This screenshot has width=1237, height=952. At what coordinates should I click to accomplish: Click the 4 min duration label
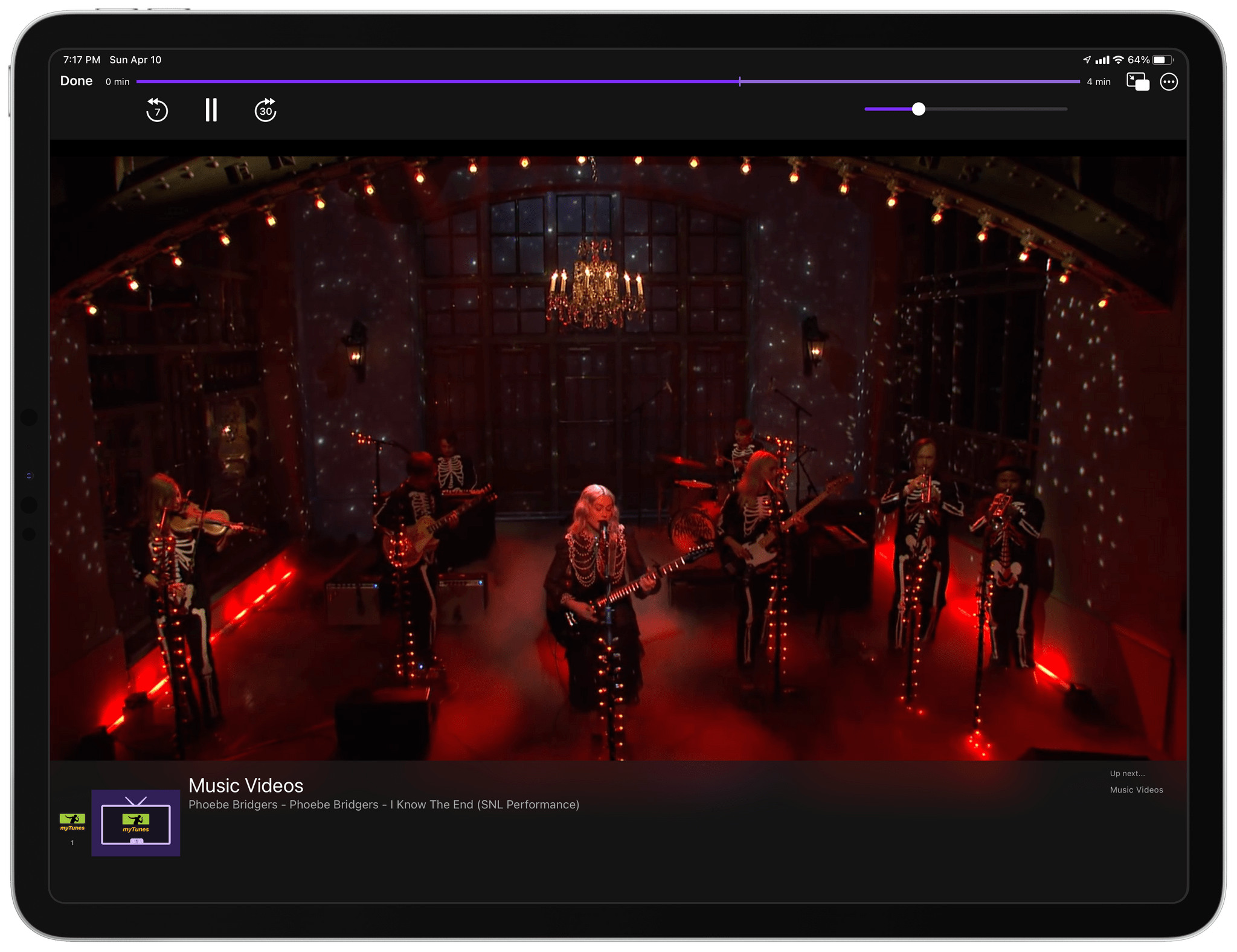(x=1099, y=82)
